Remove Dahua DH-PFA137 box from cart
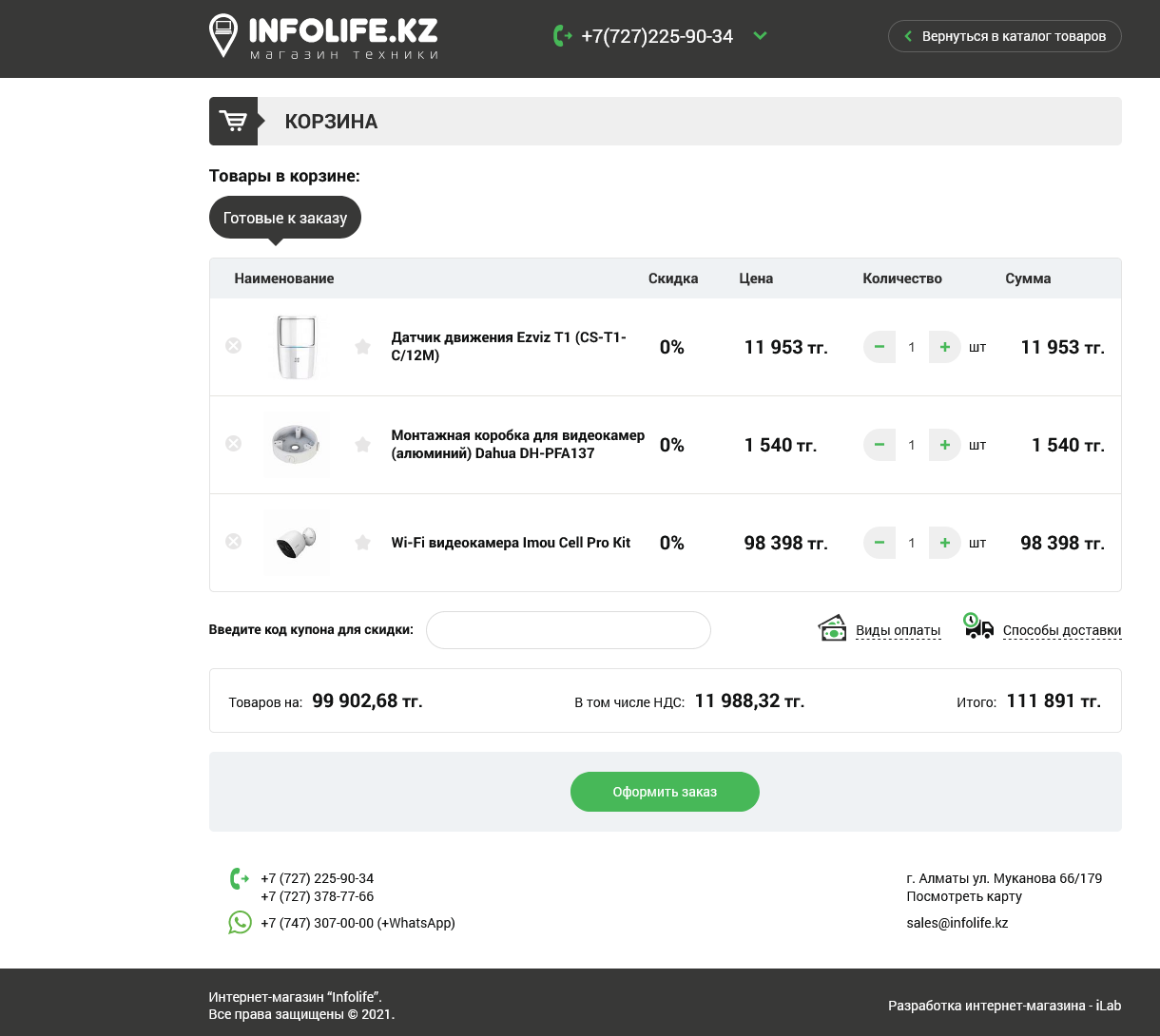 coord(233,444)
